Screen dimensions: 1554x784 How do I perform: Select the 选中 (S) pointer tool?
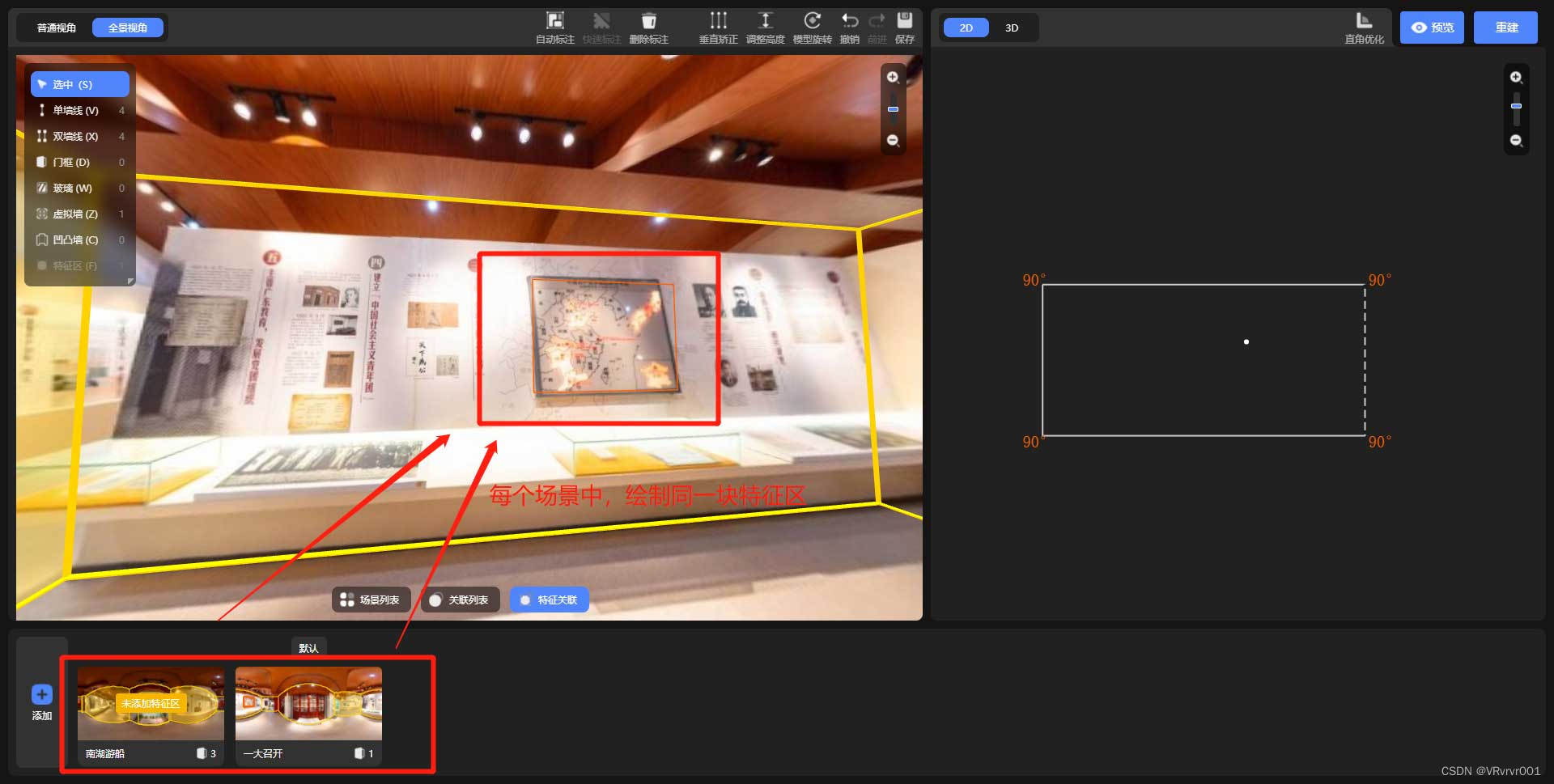(80, 84)
